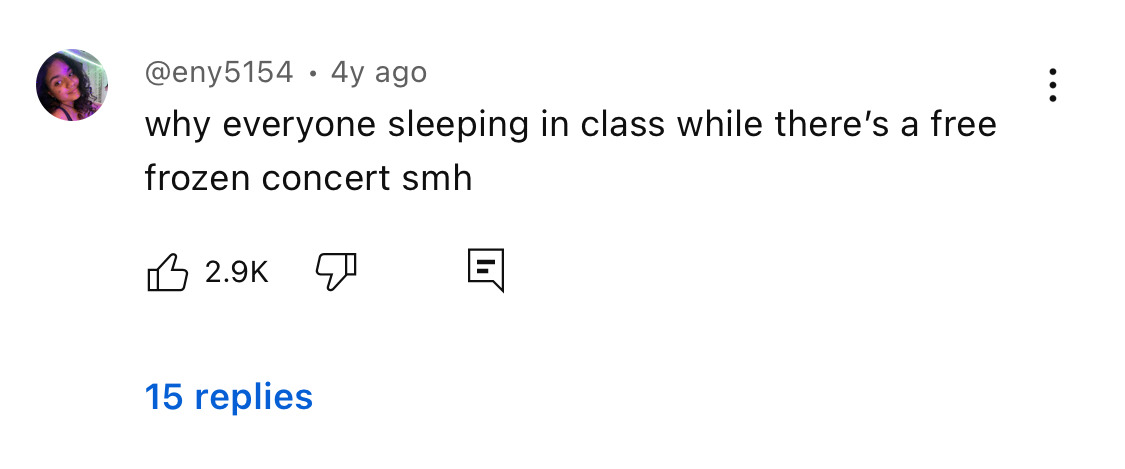Give a thumbs up to eny5154's comment
Screen dimensions: 1125x469
pyautogui.click(x=167, y=271)
